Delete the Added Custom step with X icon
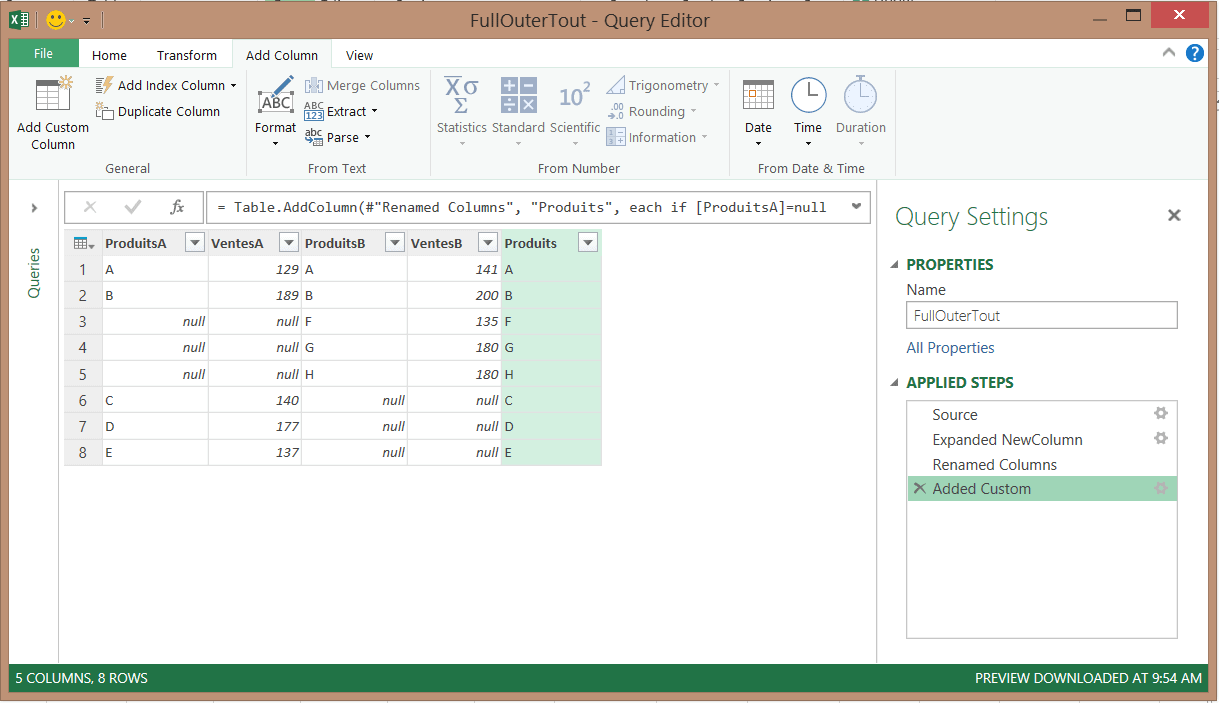 [919, 488]
